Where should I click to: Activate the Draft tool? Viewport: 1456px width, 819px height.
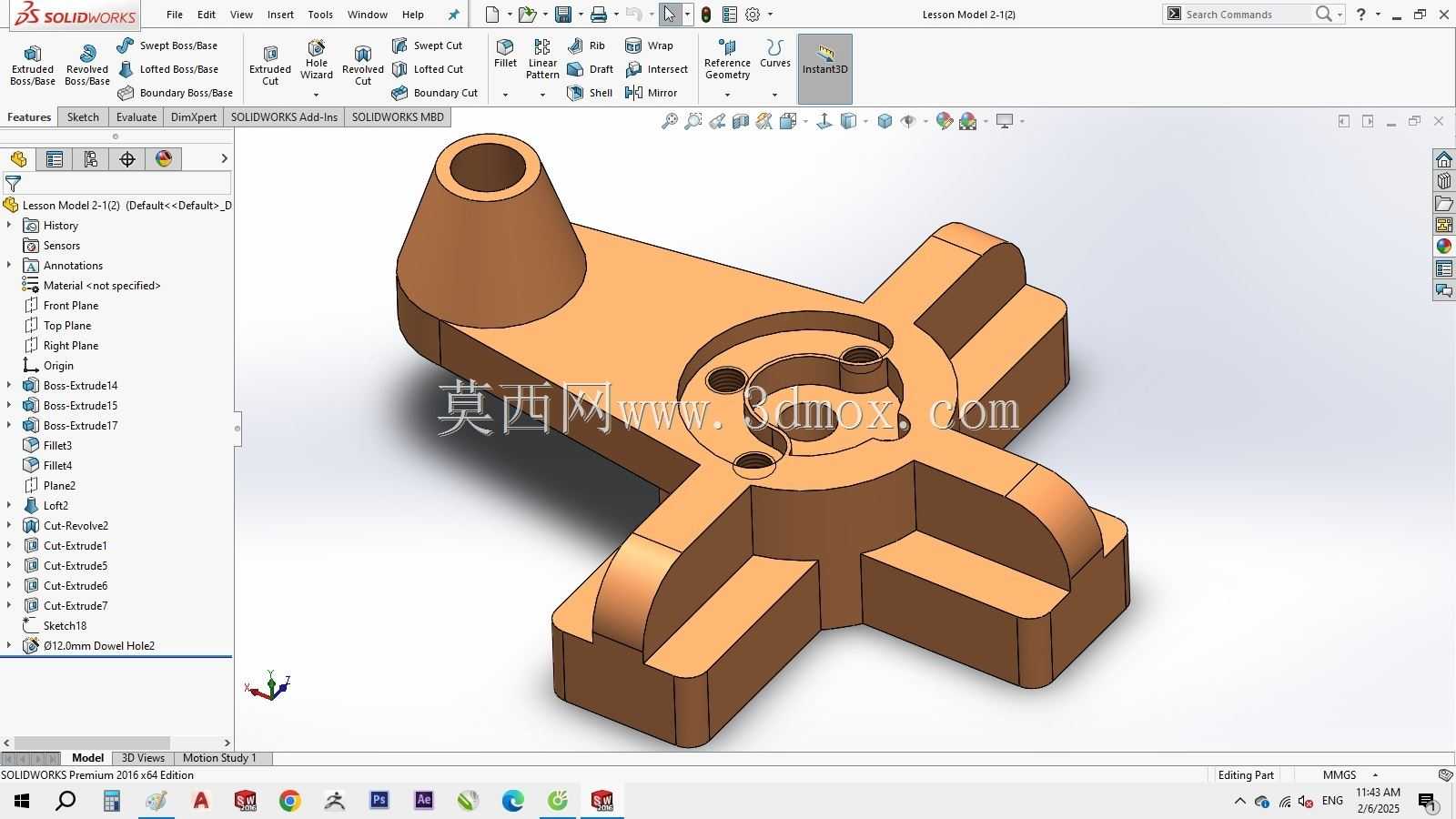point(590,69)
